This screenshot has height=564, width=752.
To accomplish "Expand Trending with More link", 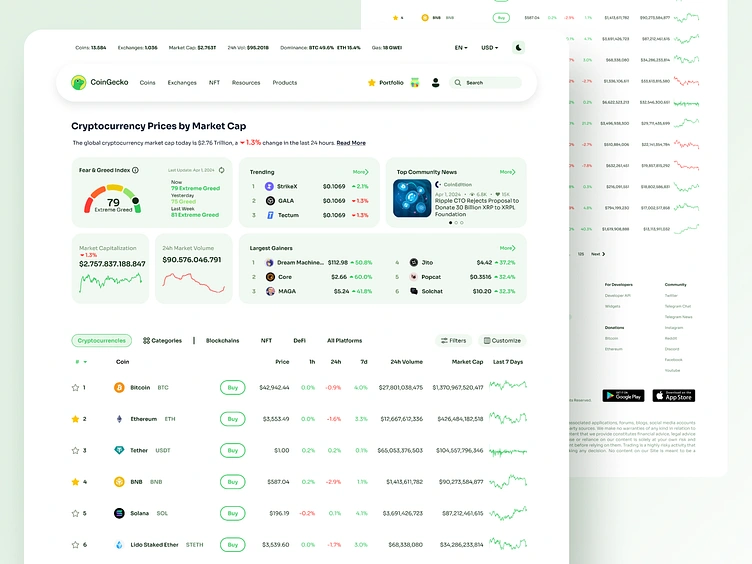I will pos(361,172).
